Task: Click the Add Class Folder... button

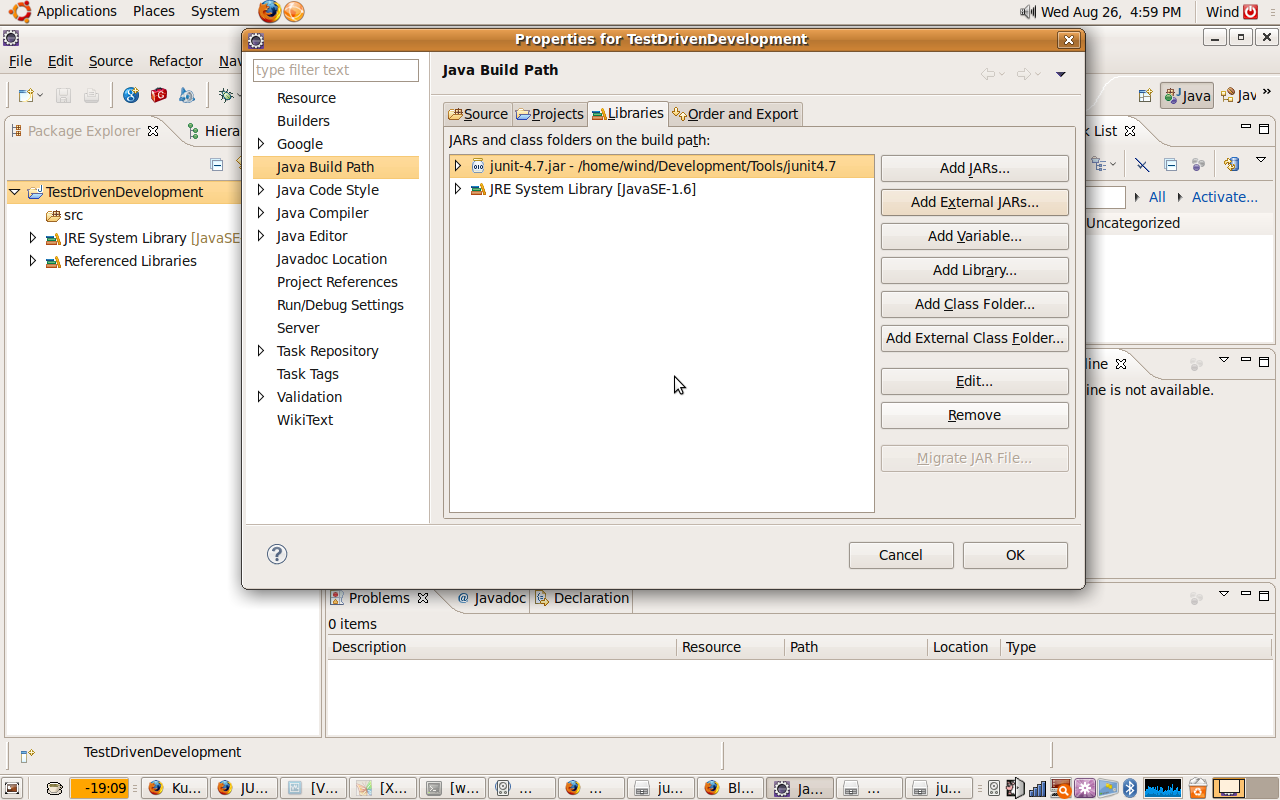Action: point(975,304)
